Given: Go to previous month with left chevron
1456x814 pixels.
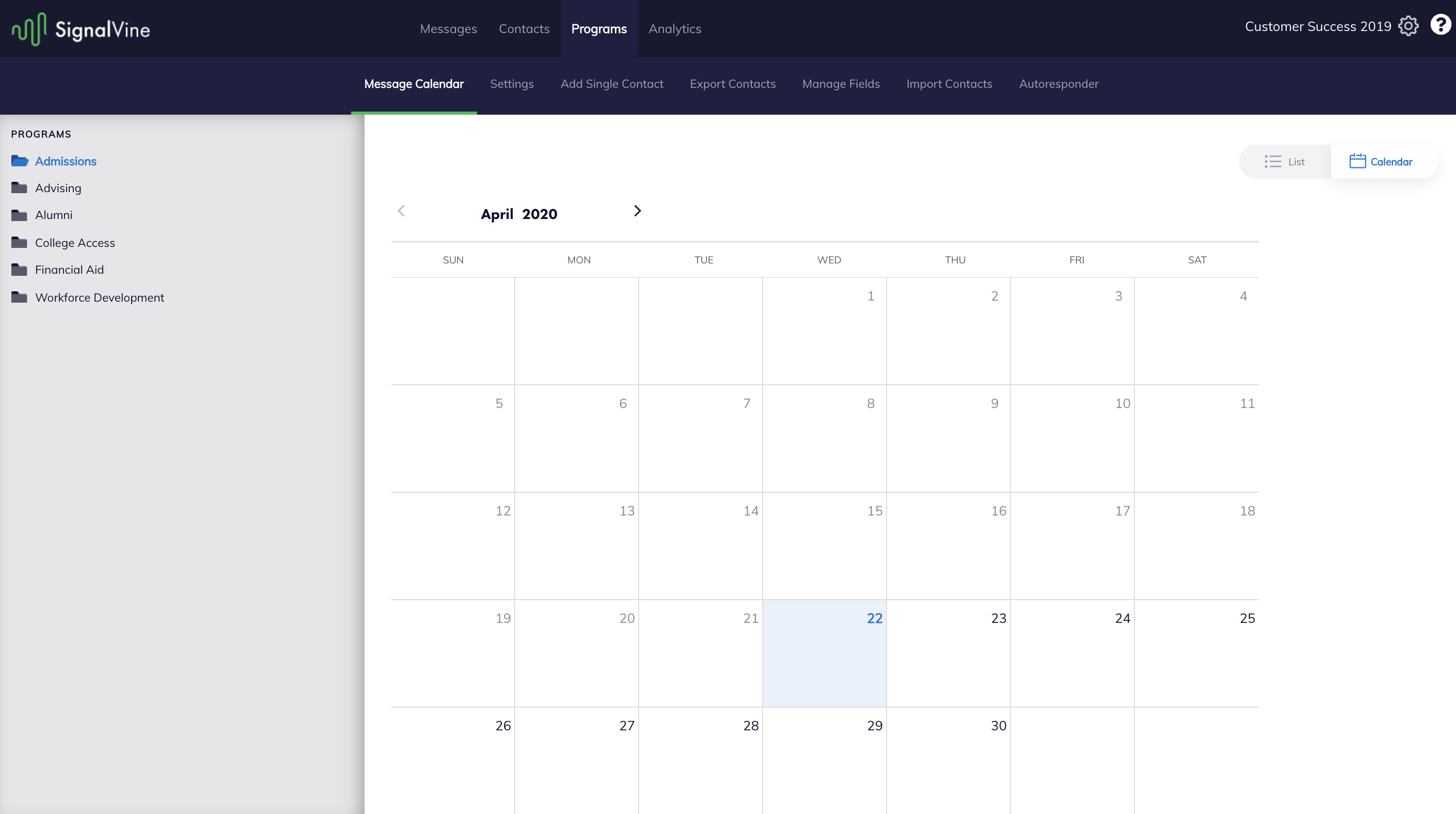Looking at the screenshot, I should click(401, 211).
